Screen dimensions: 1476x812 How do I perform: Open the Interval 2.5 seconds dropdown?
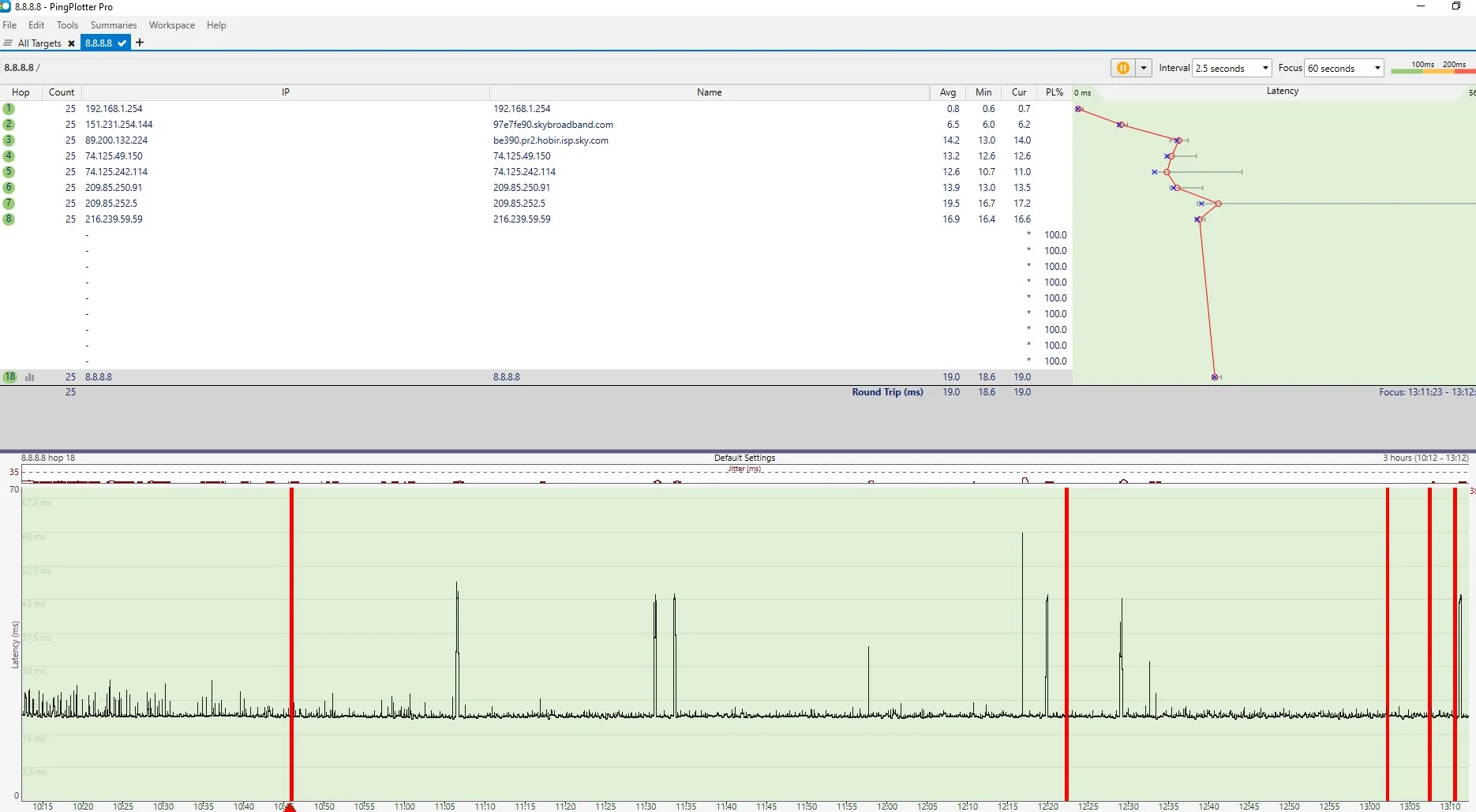[x=1231, y=68]
